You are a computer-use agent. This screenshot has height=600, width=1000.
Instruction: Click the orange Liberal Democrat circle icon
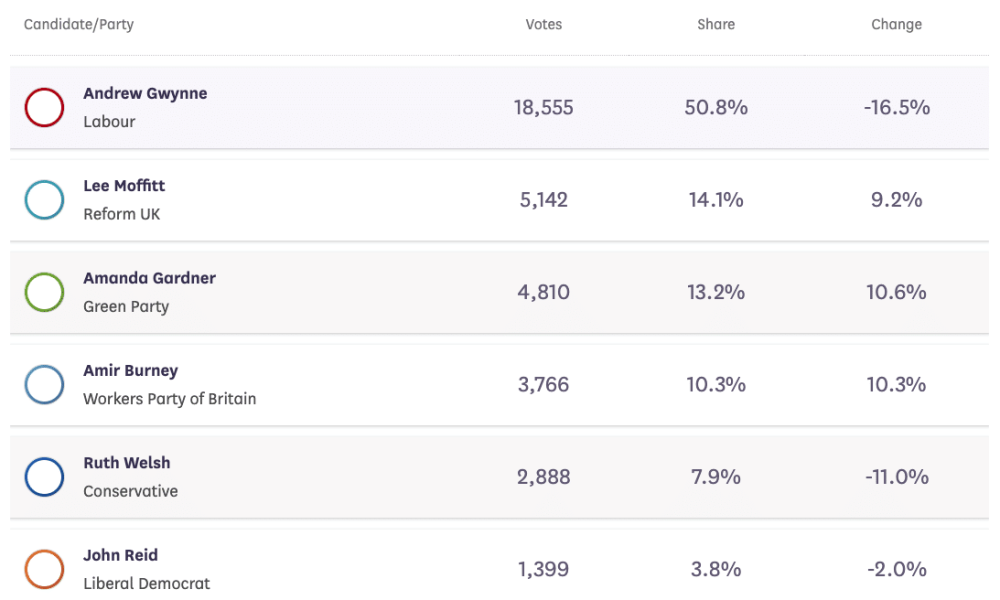click(x=44, y=569)
